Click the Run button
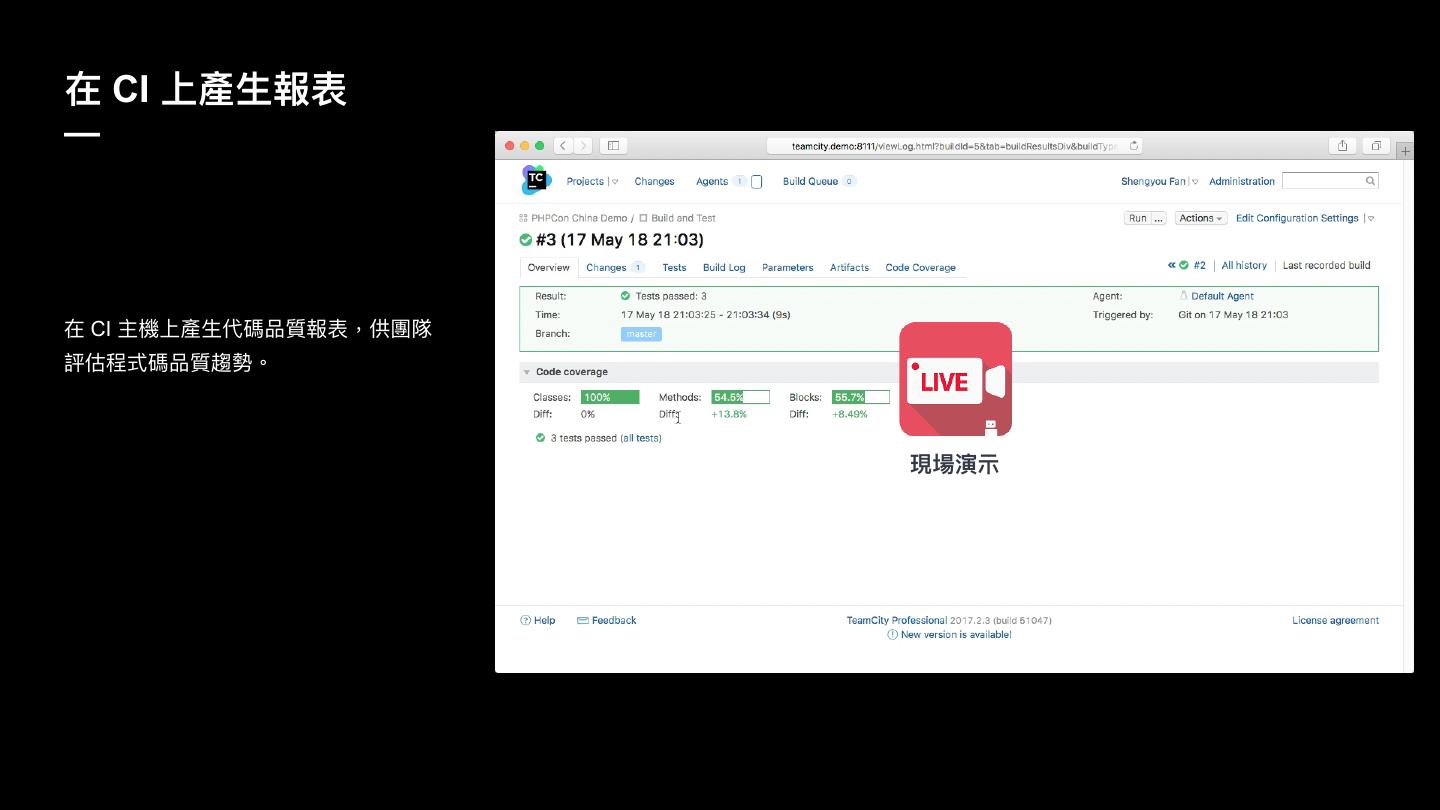 pyautogui.click(x=1138, y=218)
